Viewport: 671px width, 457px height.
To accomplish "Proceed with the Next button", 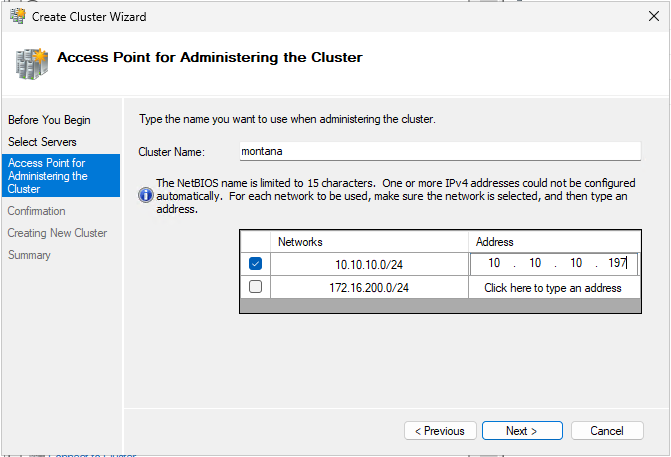I will tap(521, 431).
